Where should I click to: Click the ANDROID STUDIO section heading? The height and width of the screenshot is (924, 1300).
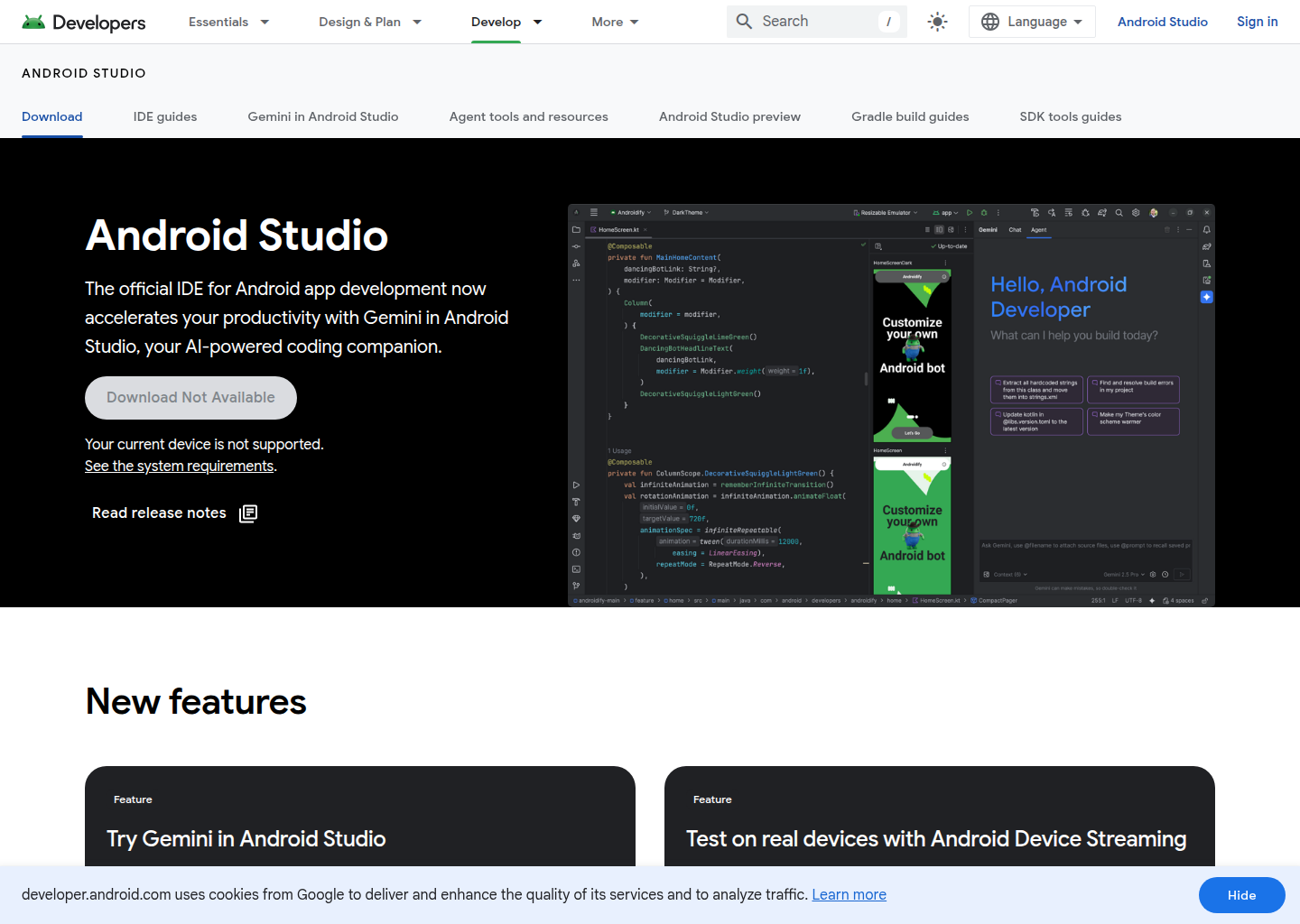[84, 73]
